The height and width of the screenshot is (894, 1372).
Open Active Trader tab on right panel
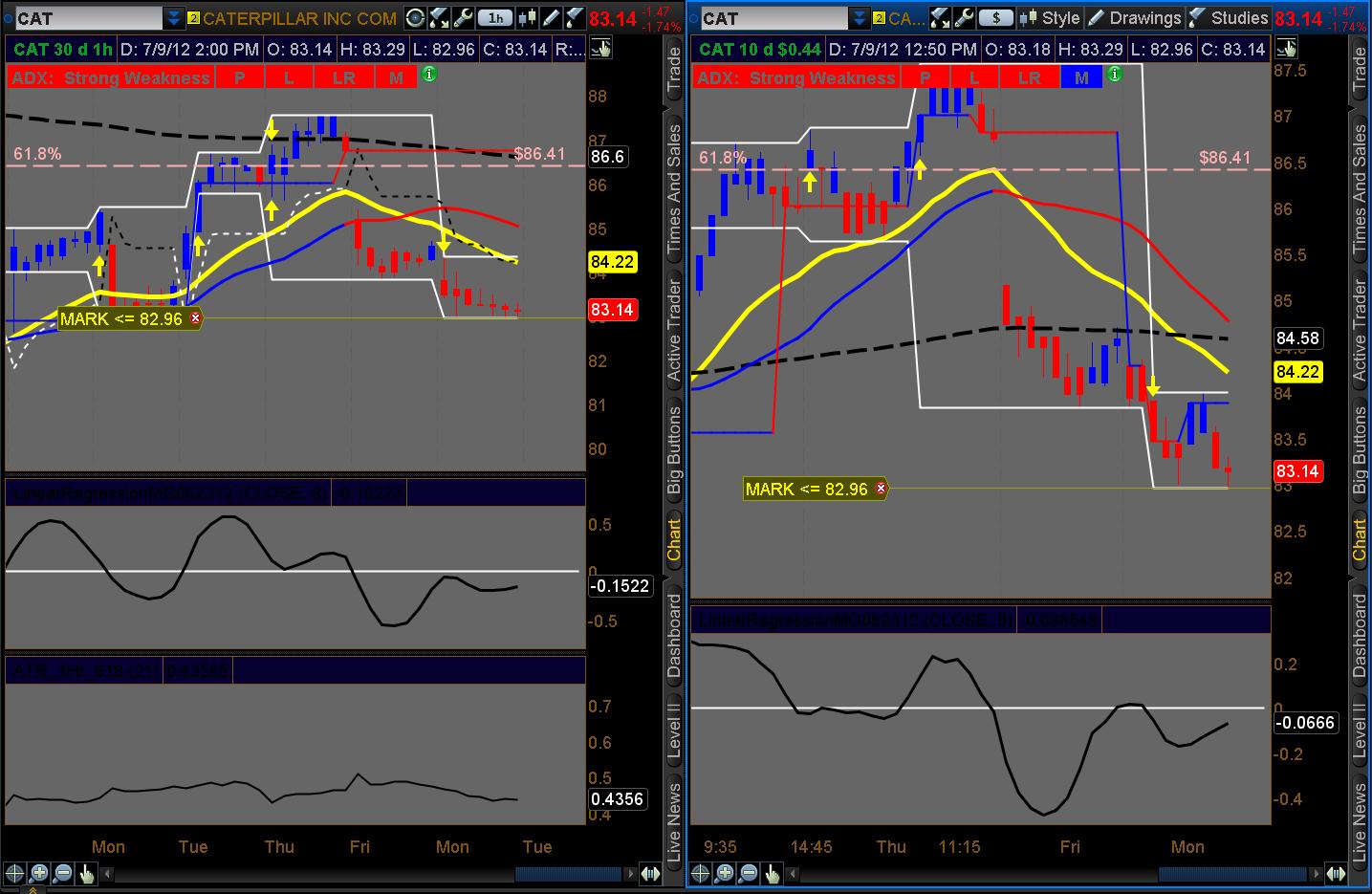click(x=1360, y=331)
